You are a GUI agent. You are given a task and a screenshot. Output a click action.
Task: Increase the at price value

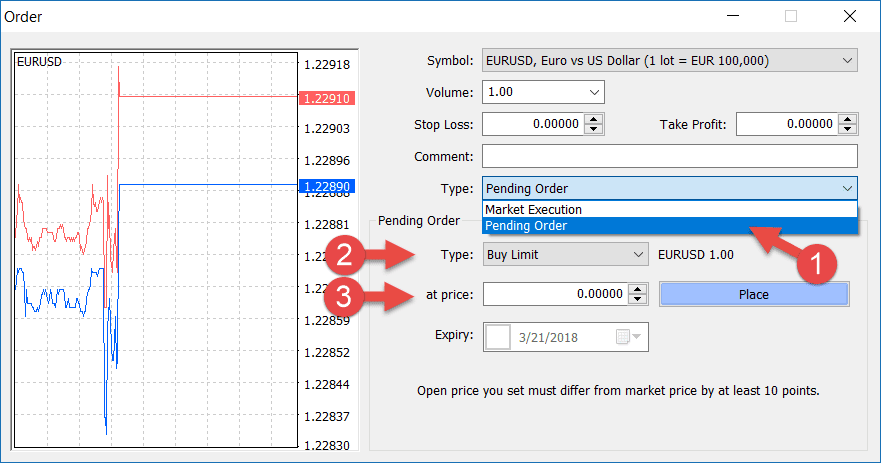[x=638, y=289]
